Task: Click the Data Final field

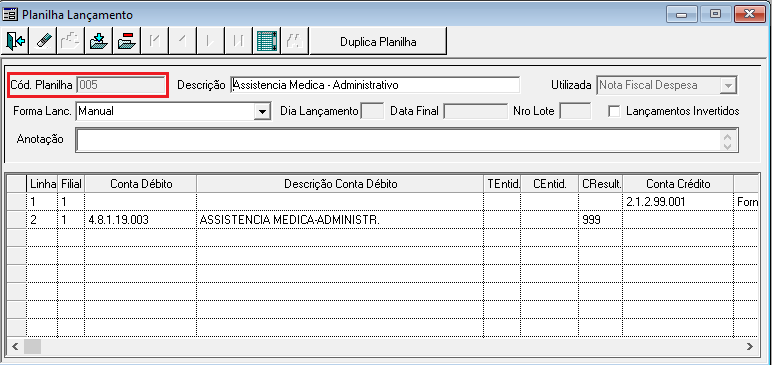Action: coord(475,111)
